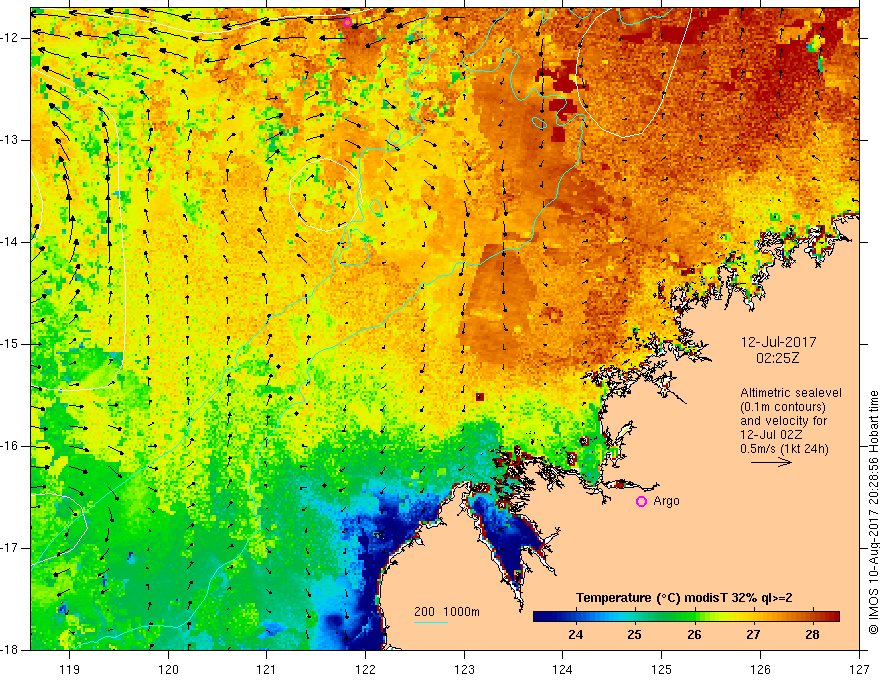880x680 pixels.
Task: Click the colorbar tick label 27
Action: (x=753, y=635)
